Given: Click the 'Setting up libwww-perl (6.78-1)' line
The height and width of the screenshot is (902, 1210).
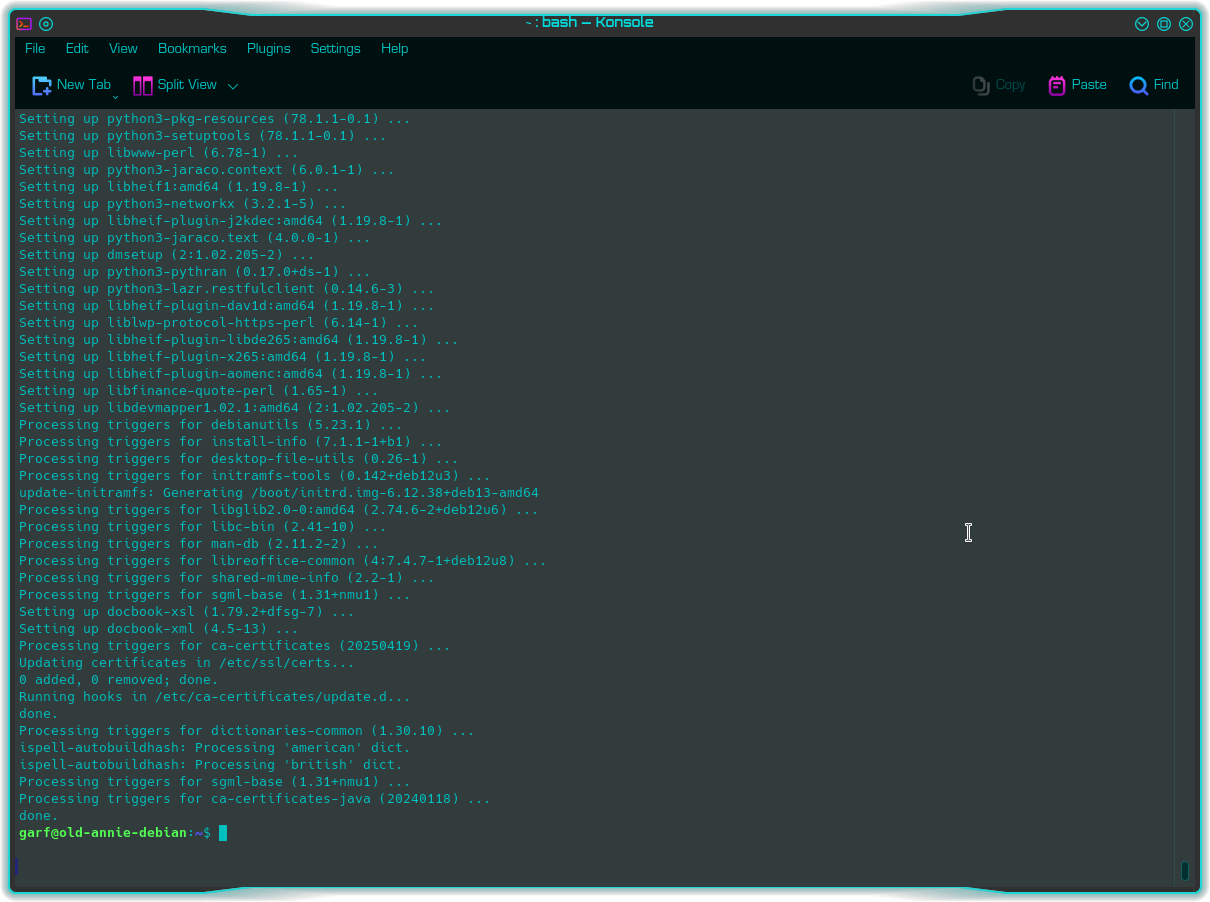Looking at the screenshot, I should (159, 153).
